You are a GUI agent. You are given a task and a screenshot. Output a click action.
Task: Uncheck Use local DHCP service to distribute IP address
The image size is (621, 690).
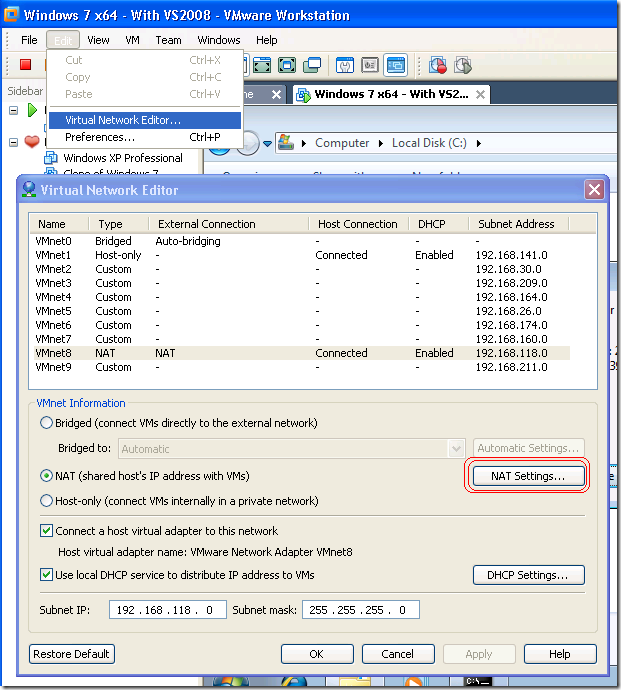tap(46, 575)
